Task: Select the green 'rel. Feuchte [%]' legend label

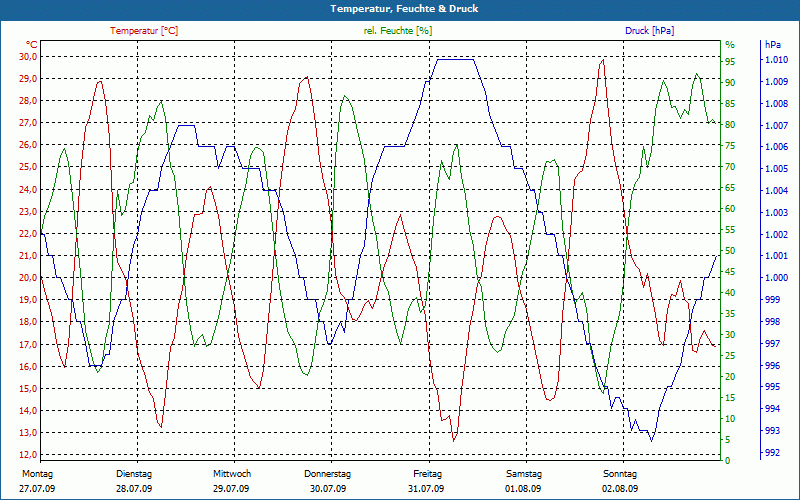Action: point(397,31)
